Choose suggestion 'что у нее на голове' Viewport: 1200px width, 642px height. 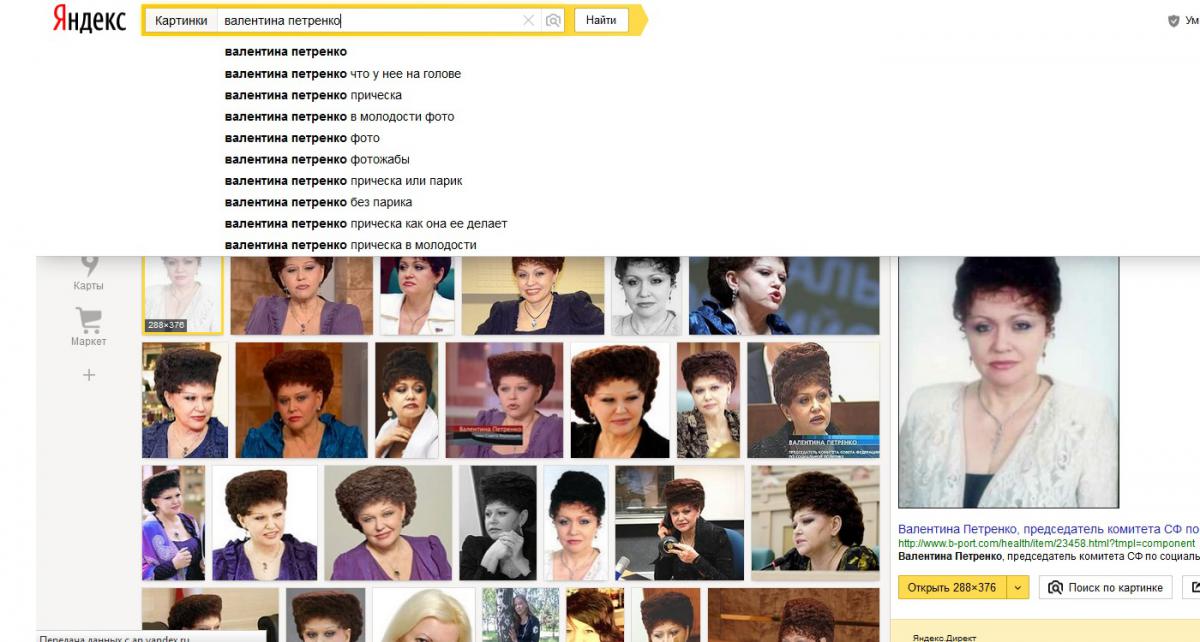(342, 74)
